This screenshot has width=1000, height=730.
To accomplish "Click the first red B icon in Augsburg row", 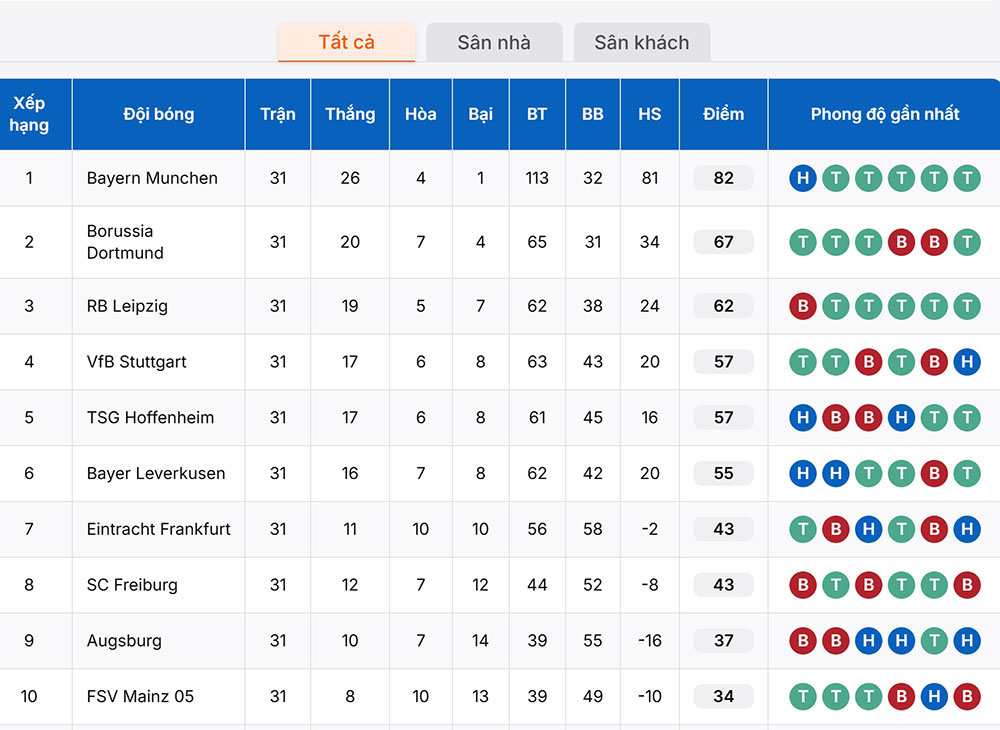I will [803, 641].
